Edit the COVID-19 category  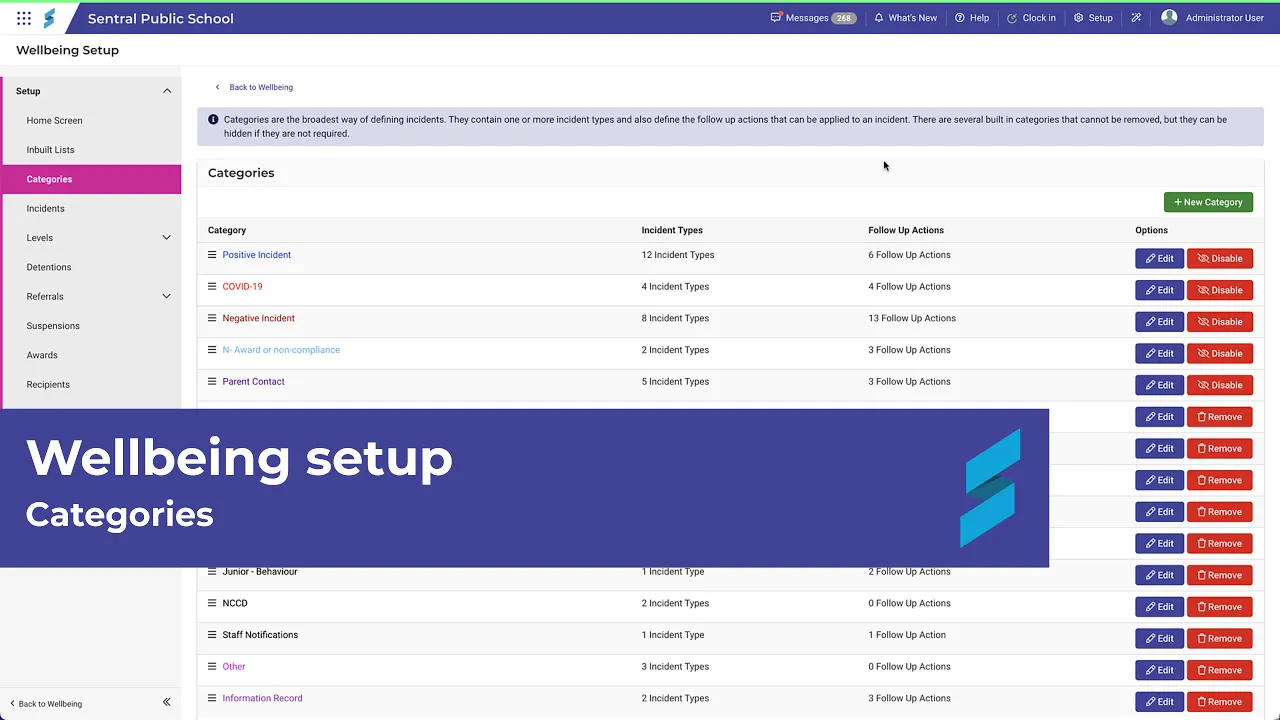coord(1160,290)
